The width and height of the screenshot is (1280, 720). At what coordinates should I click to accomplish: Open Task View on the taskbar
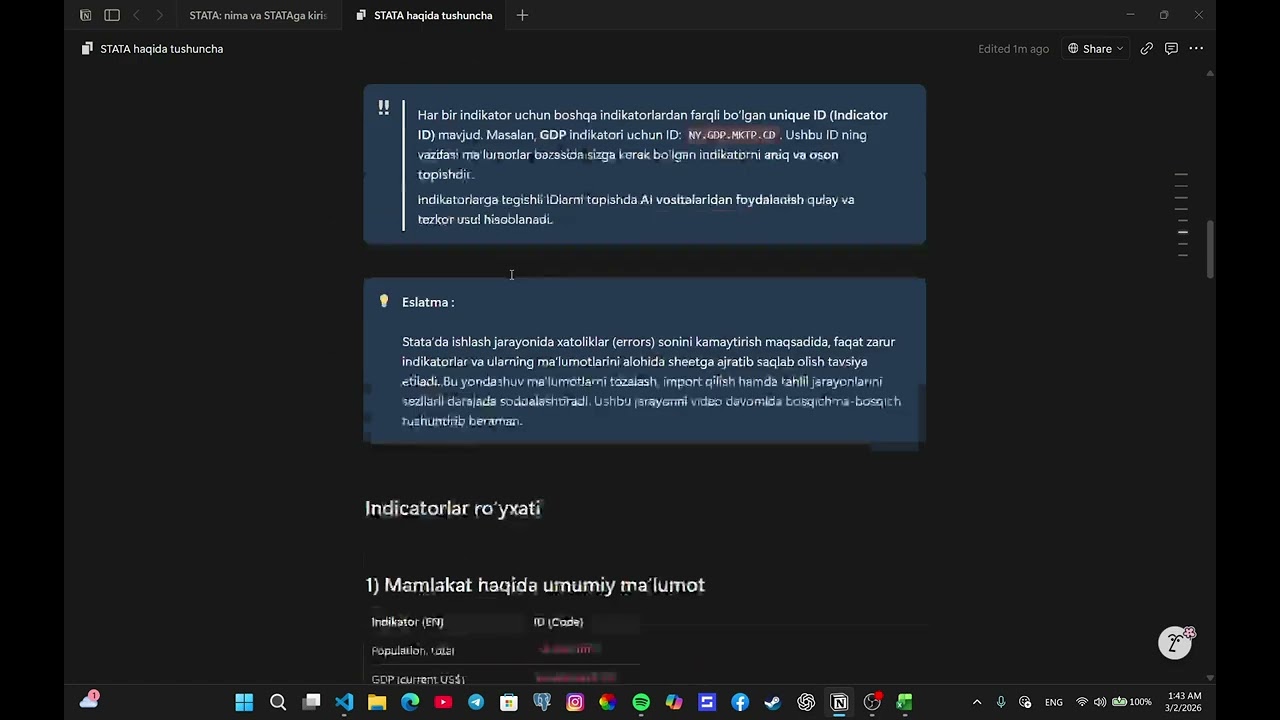(x=311, y=702)
